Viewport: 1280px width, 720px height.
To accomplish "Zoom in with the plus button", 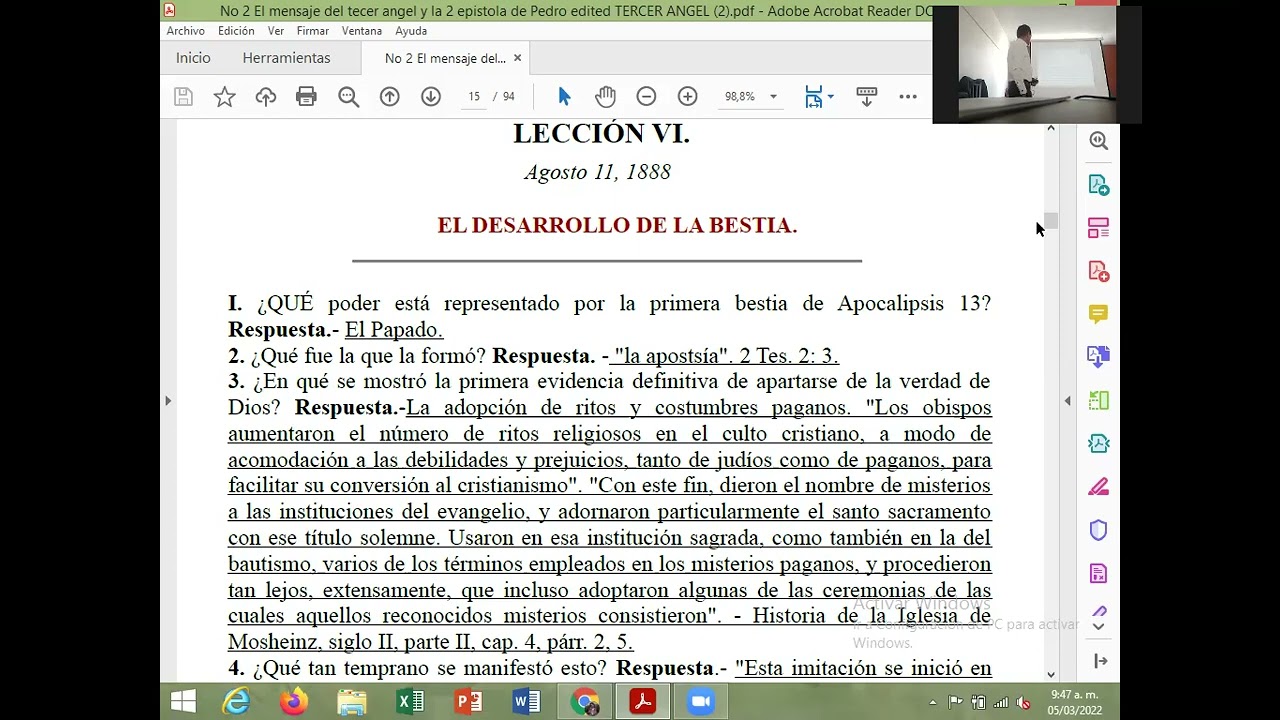I will 687,96.
